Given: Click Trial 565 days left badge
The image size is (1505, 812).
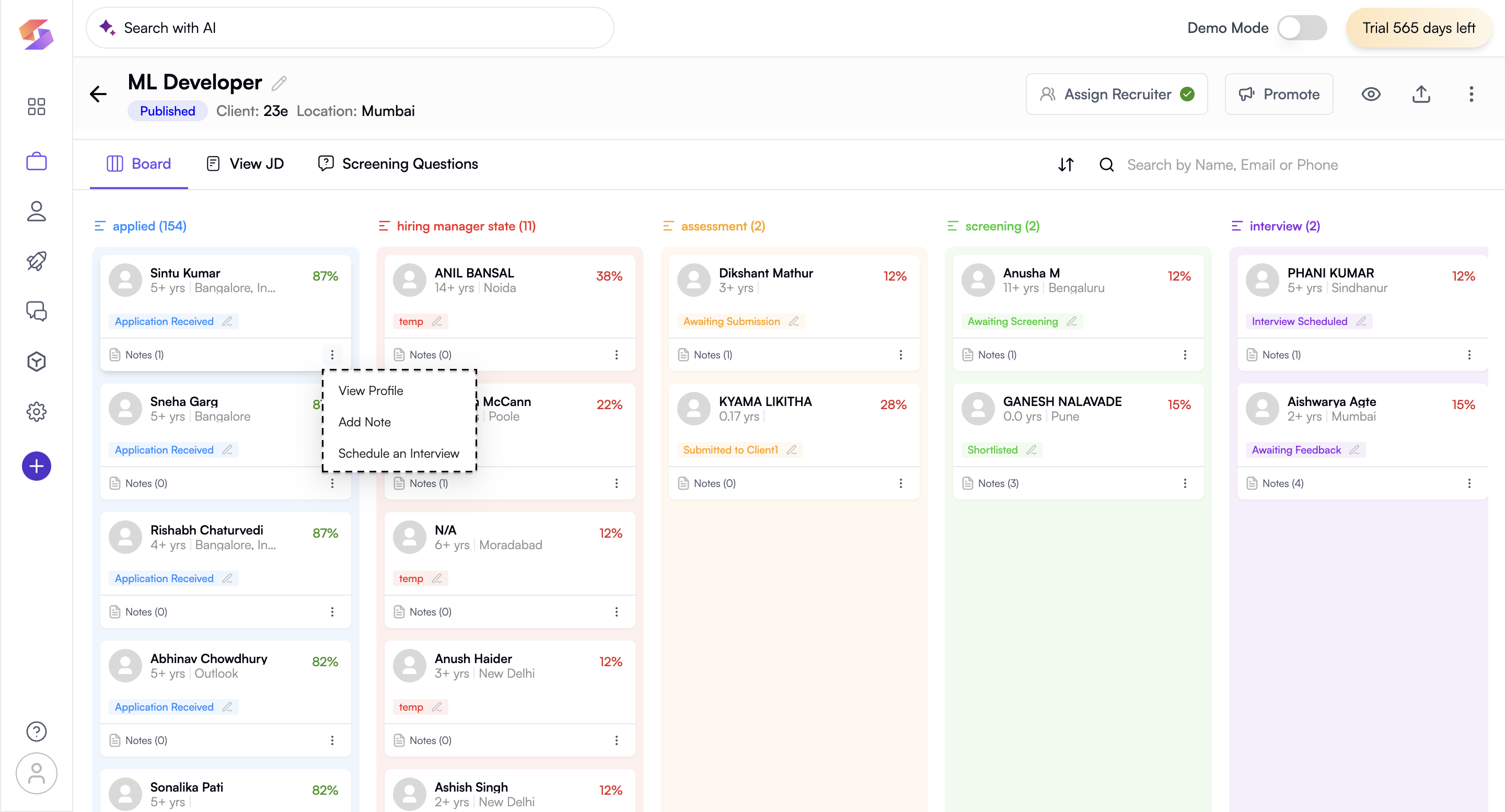Looking at the screenshot, I should tap(1419, 28).
